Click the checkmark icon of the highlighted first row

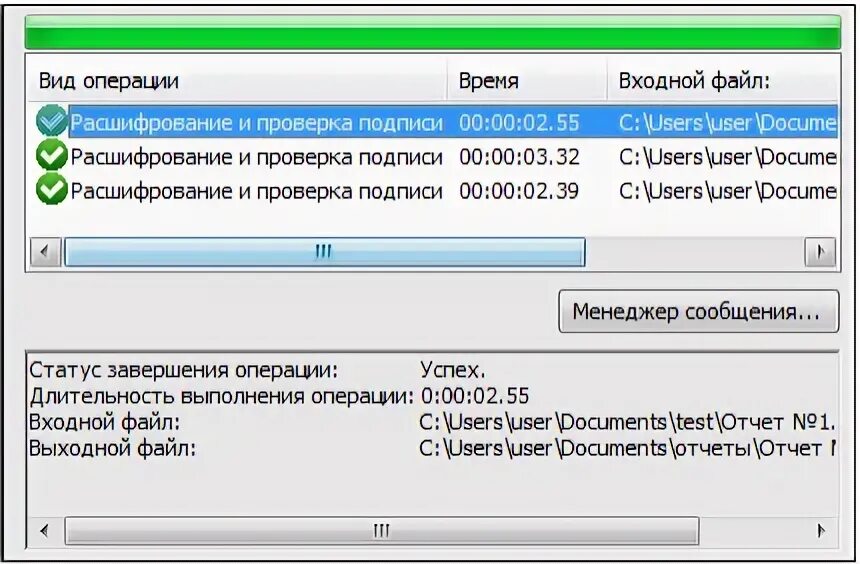click(x=51, y=121)
